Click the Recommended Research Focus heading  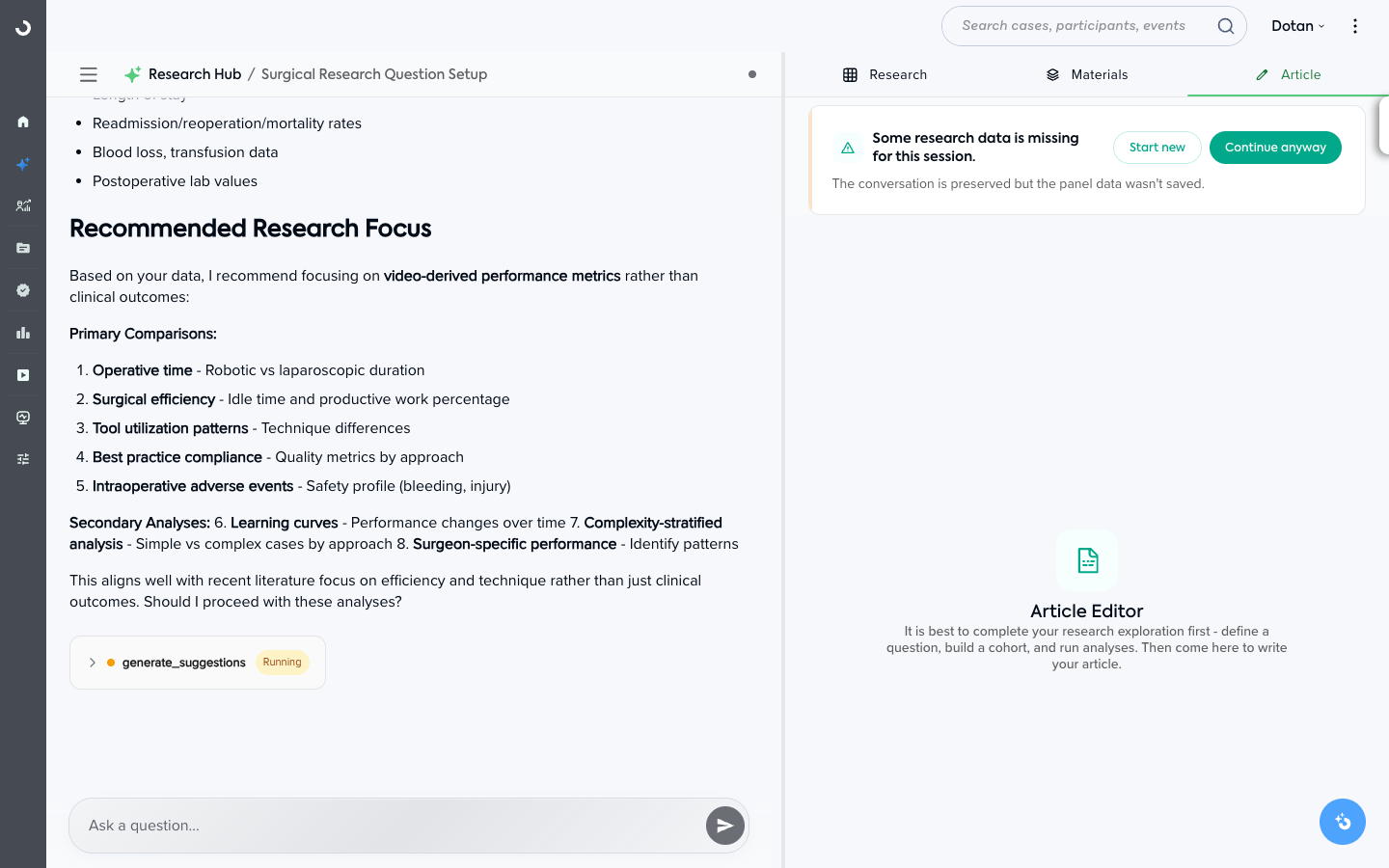tap(251, 229)
